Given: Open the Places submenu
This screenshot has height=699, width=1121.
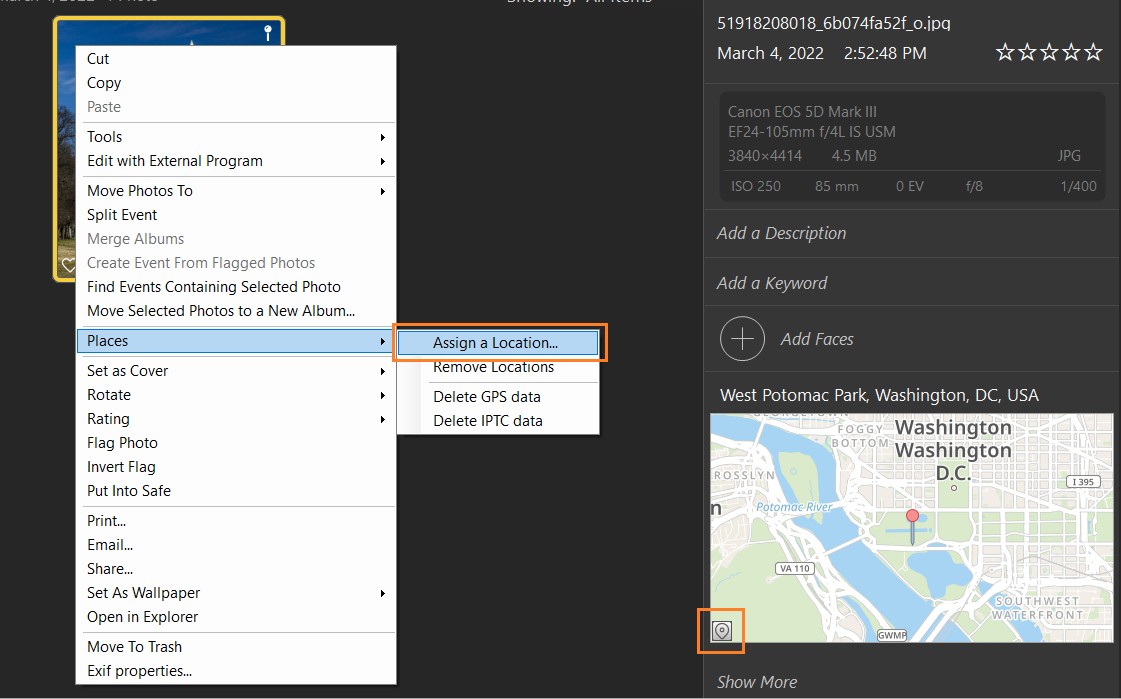Looking at the screenshot, I should coord(236,341).
